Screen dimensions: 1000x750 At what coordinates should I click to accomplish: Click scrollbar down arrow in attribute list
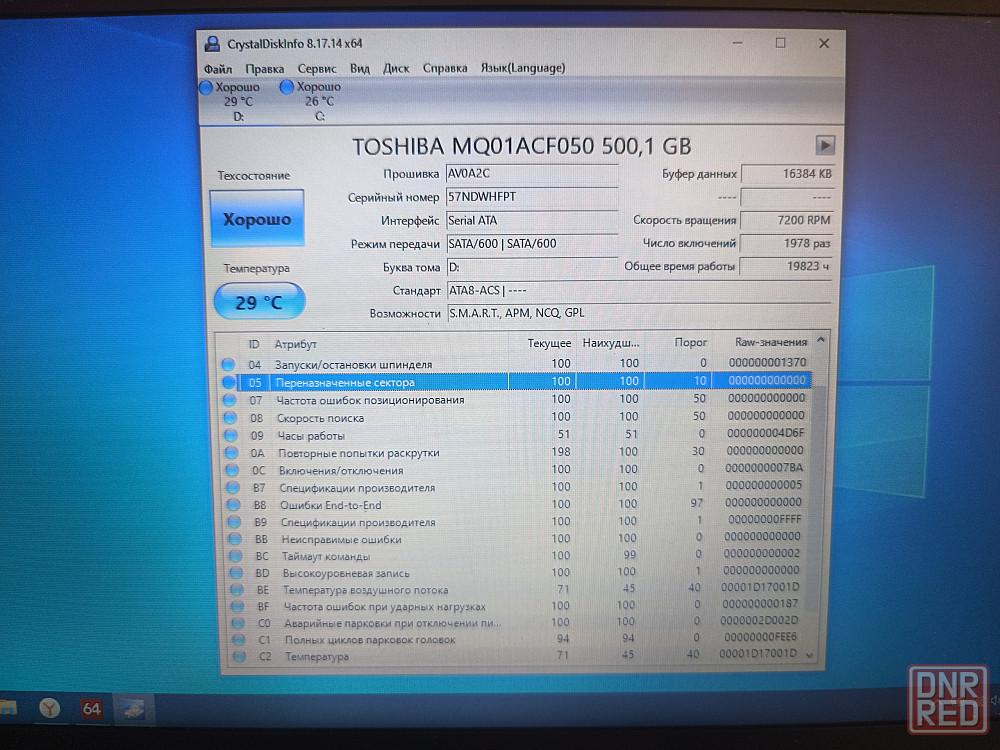[x=809, y=655]
